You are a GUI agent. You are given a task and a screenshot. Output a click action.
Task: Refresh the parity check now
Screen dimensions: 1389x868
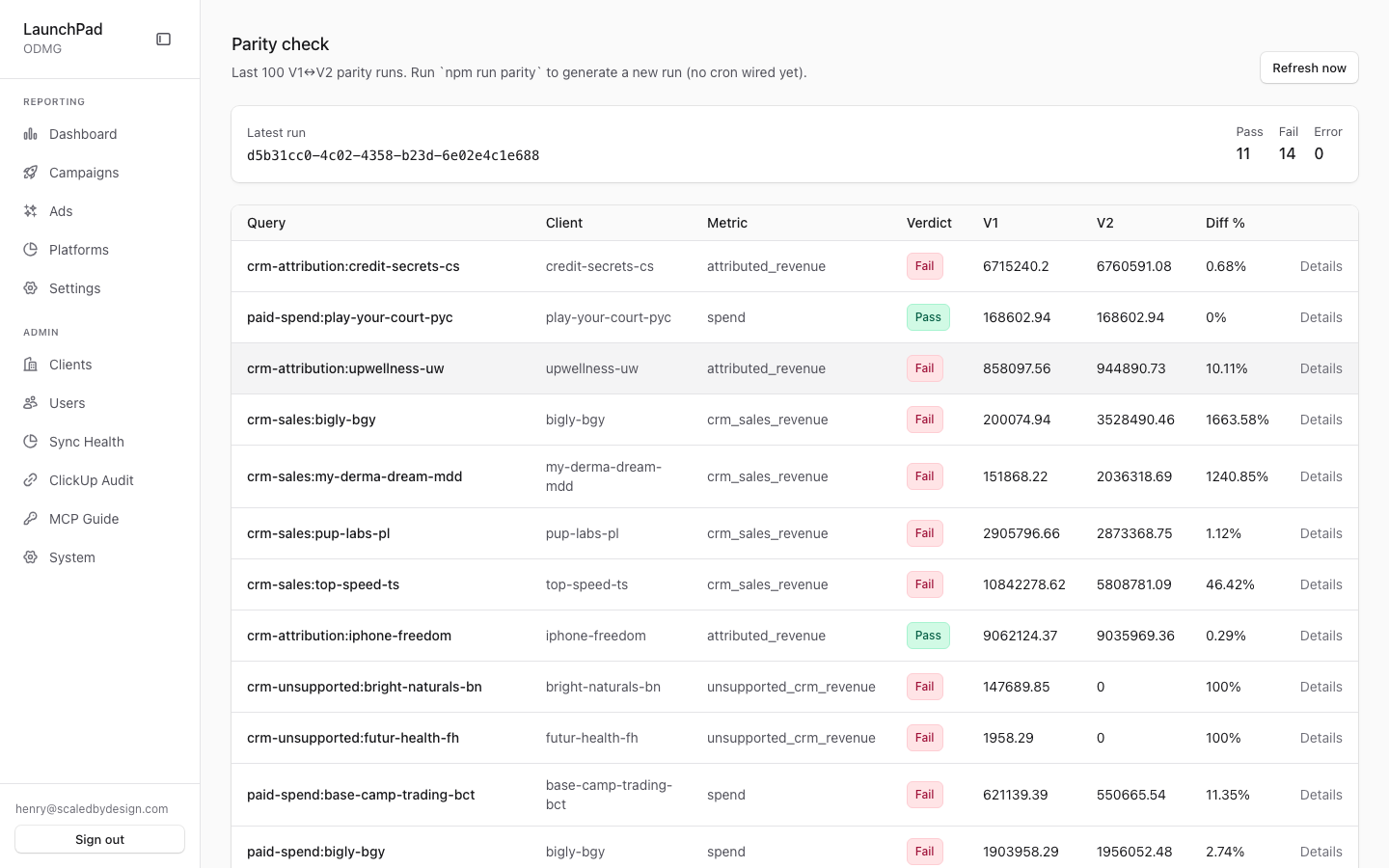pos(1309,68)
